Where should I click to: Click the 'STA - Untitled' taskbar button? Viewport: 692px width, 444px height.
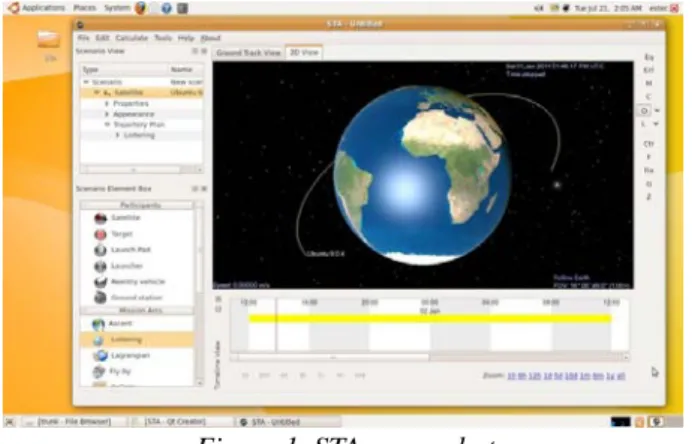[x=287, y=422]
